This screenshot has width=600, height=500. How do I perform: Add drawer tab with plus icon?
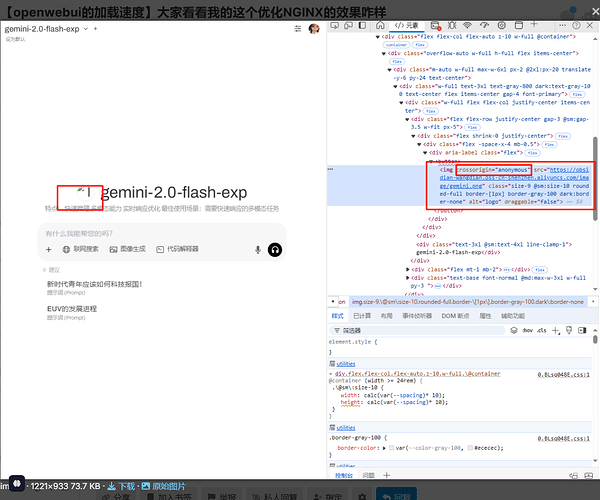pyautogui.click(x=386, y=475)
